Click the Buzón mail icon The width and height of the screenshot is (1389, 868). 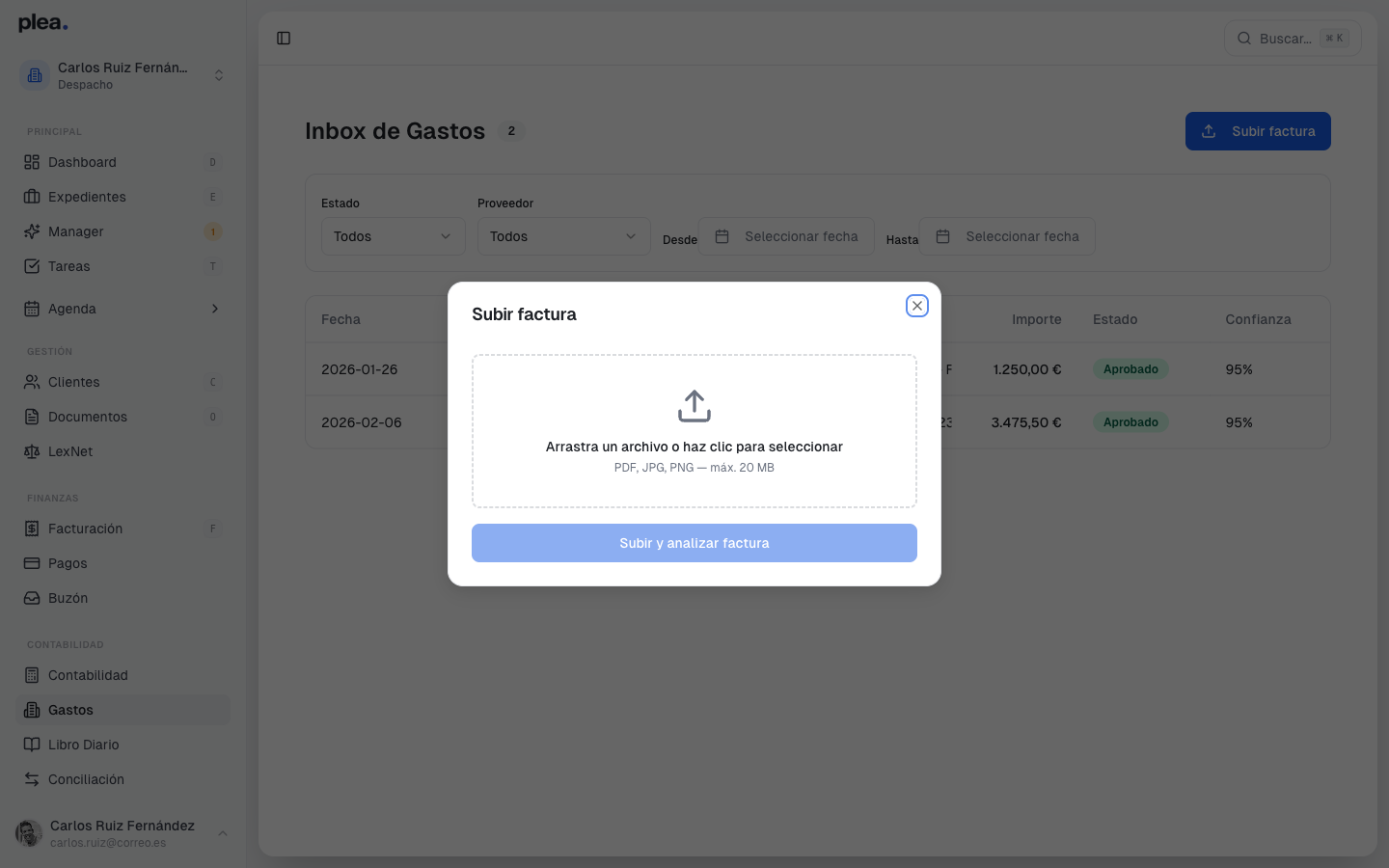32,598
